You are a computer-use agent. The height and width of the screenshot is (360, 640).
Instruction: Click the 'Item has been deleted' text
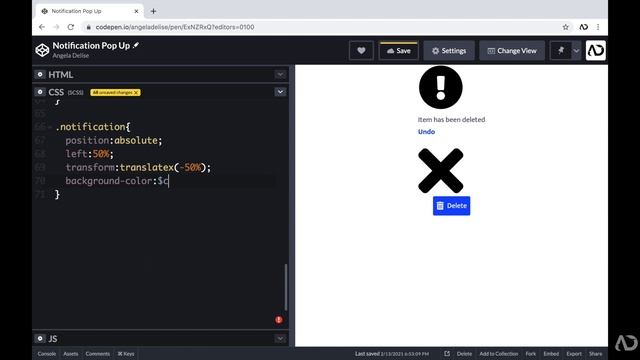tap(451, 120)
